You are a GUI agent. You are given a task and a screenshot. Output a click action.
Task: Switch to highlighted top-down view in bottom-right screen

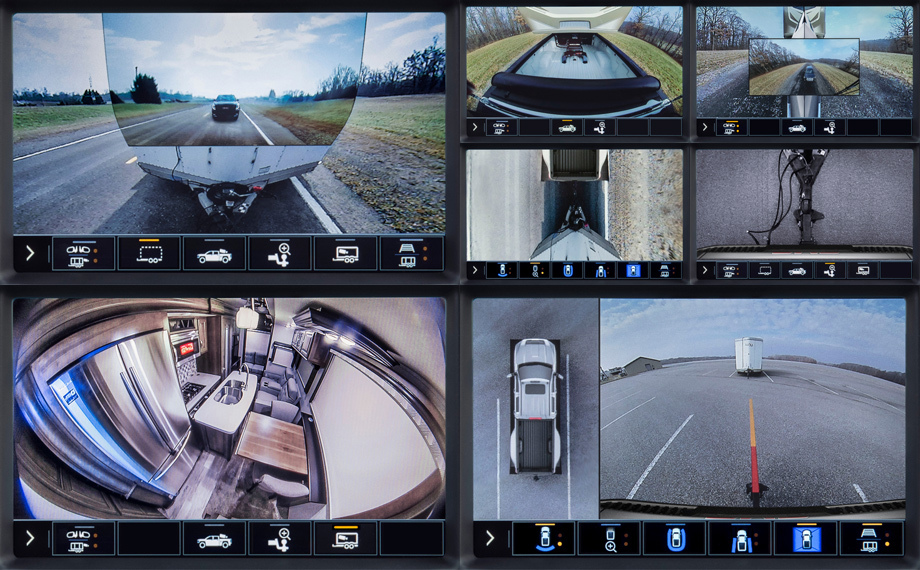point(804,539)
